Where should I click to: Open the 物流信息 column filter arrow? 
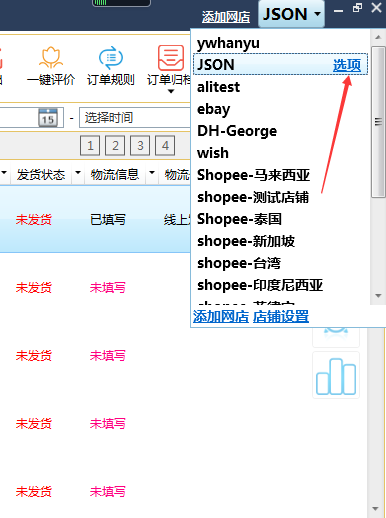(152, 173)
